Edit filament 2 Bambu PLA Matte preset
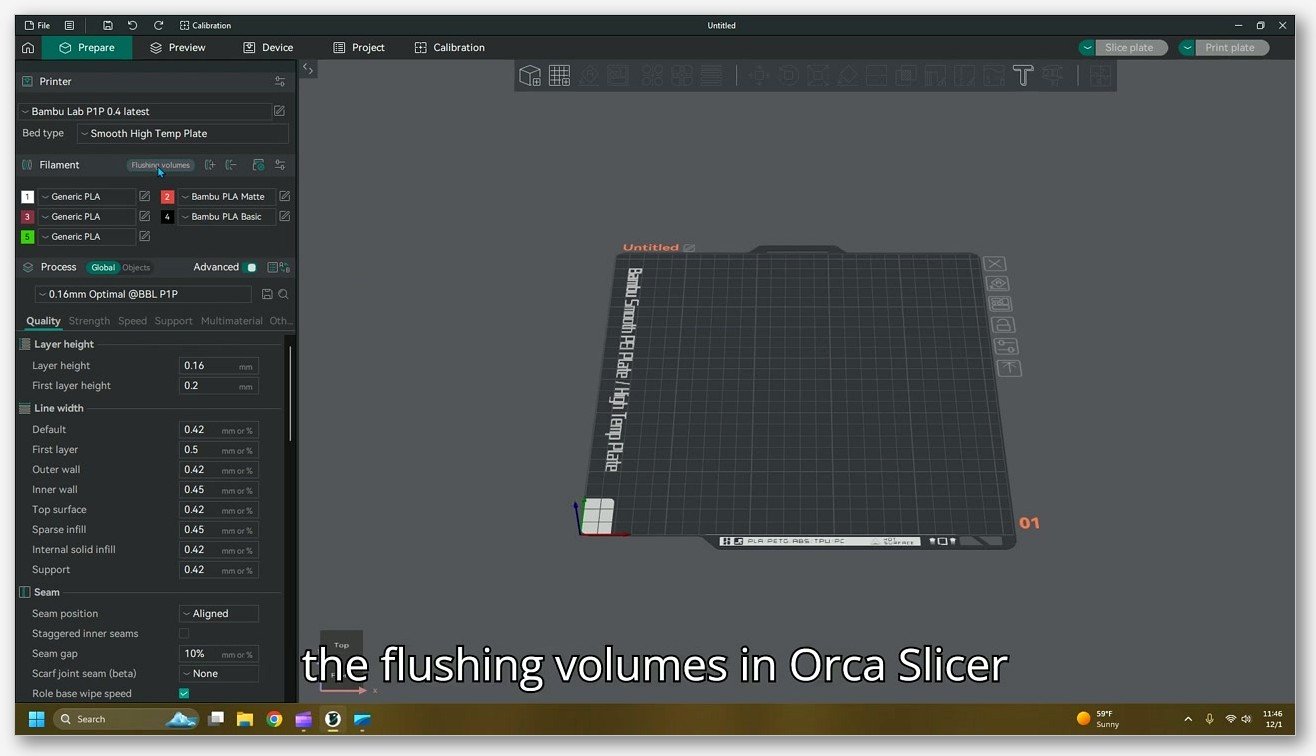This screenshot has width=1316, height=756. pos(284,197)
